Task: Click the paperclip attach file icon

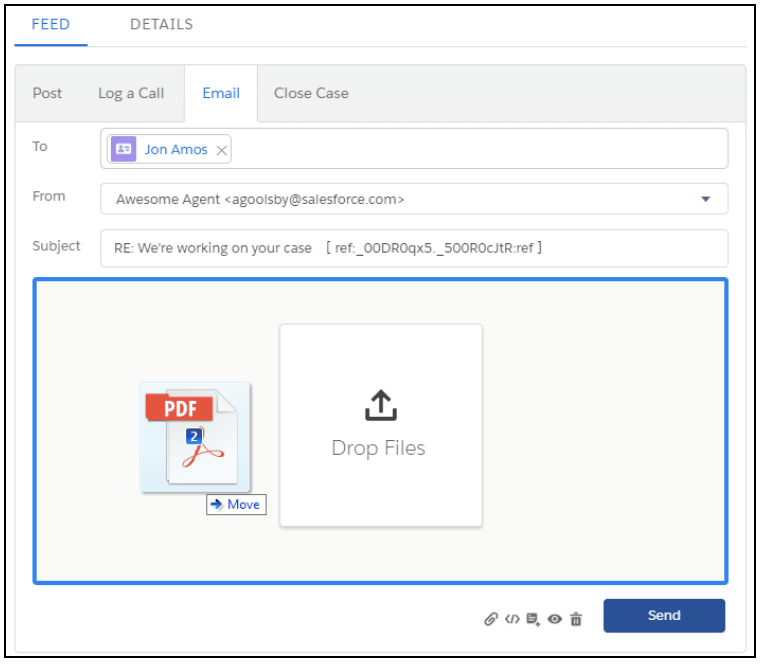Action: [491, 619]
